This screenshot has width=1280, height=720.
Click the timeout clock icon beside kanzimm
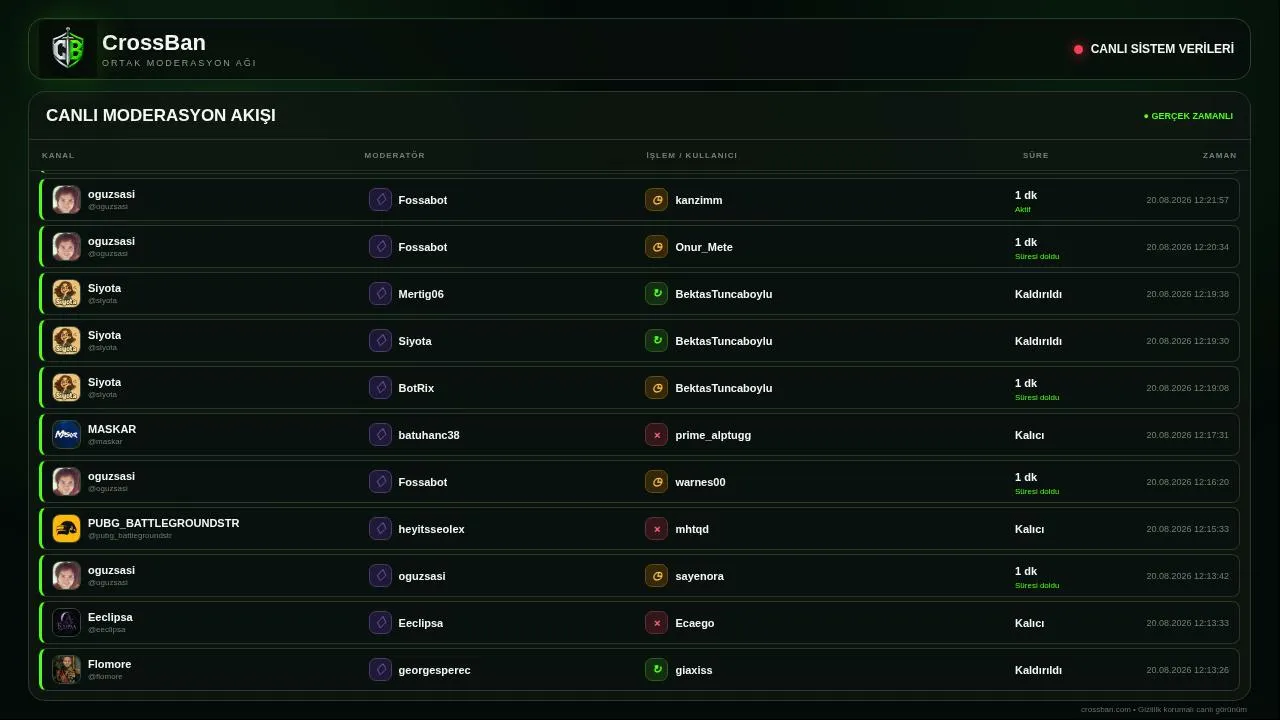point(656,200)
